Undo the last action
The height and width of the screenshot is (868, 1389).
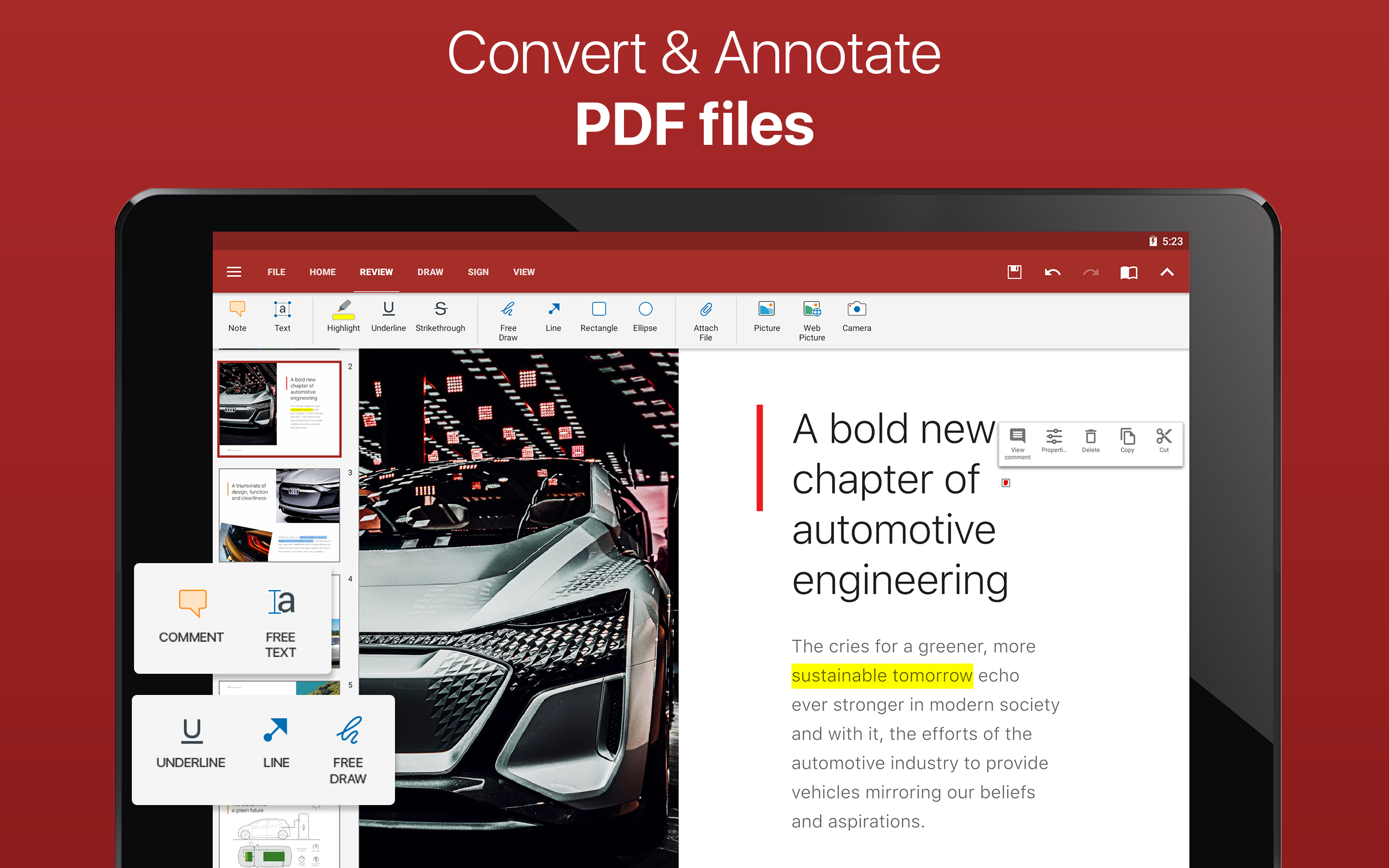pyautogui.click(x=1053, y=272)
